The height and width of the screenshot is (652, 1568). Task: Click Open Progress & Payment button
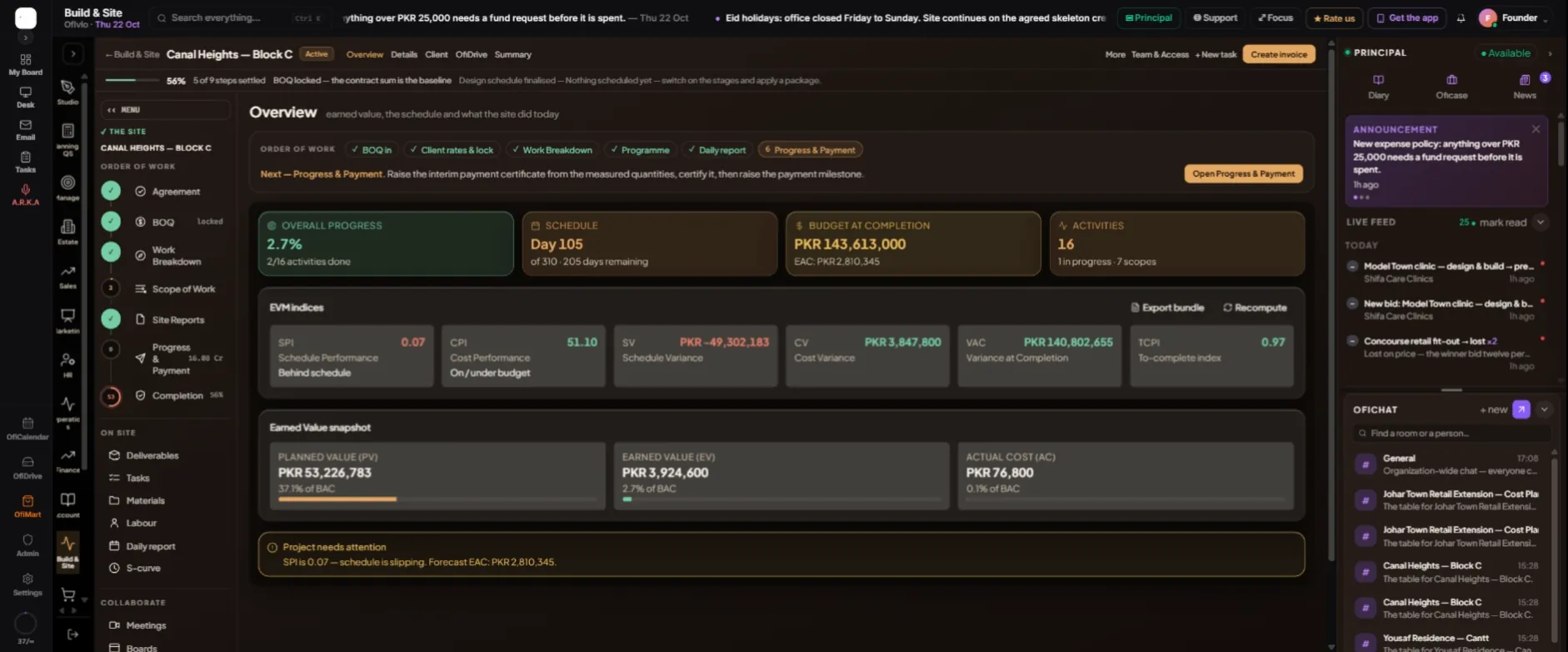(1243, 173)
